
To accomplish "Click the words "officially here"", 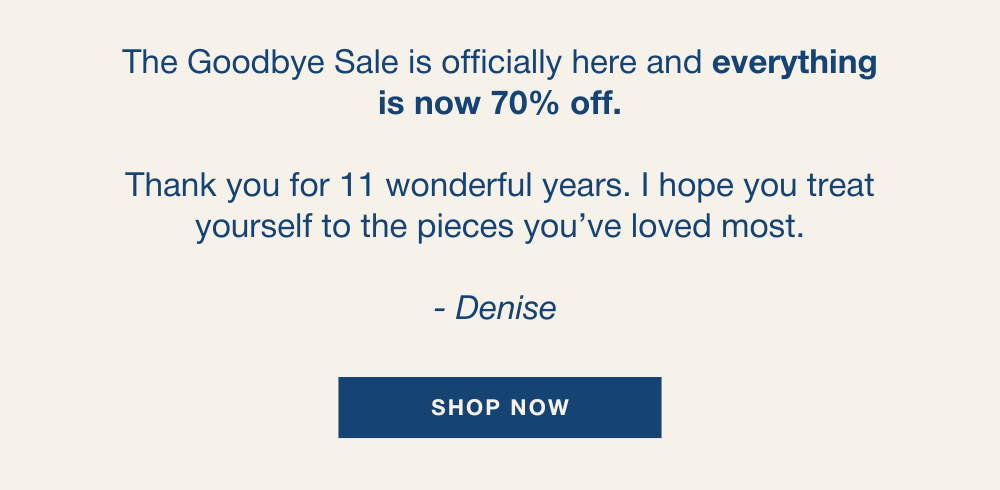I will pos(552,63).
